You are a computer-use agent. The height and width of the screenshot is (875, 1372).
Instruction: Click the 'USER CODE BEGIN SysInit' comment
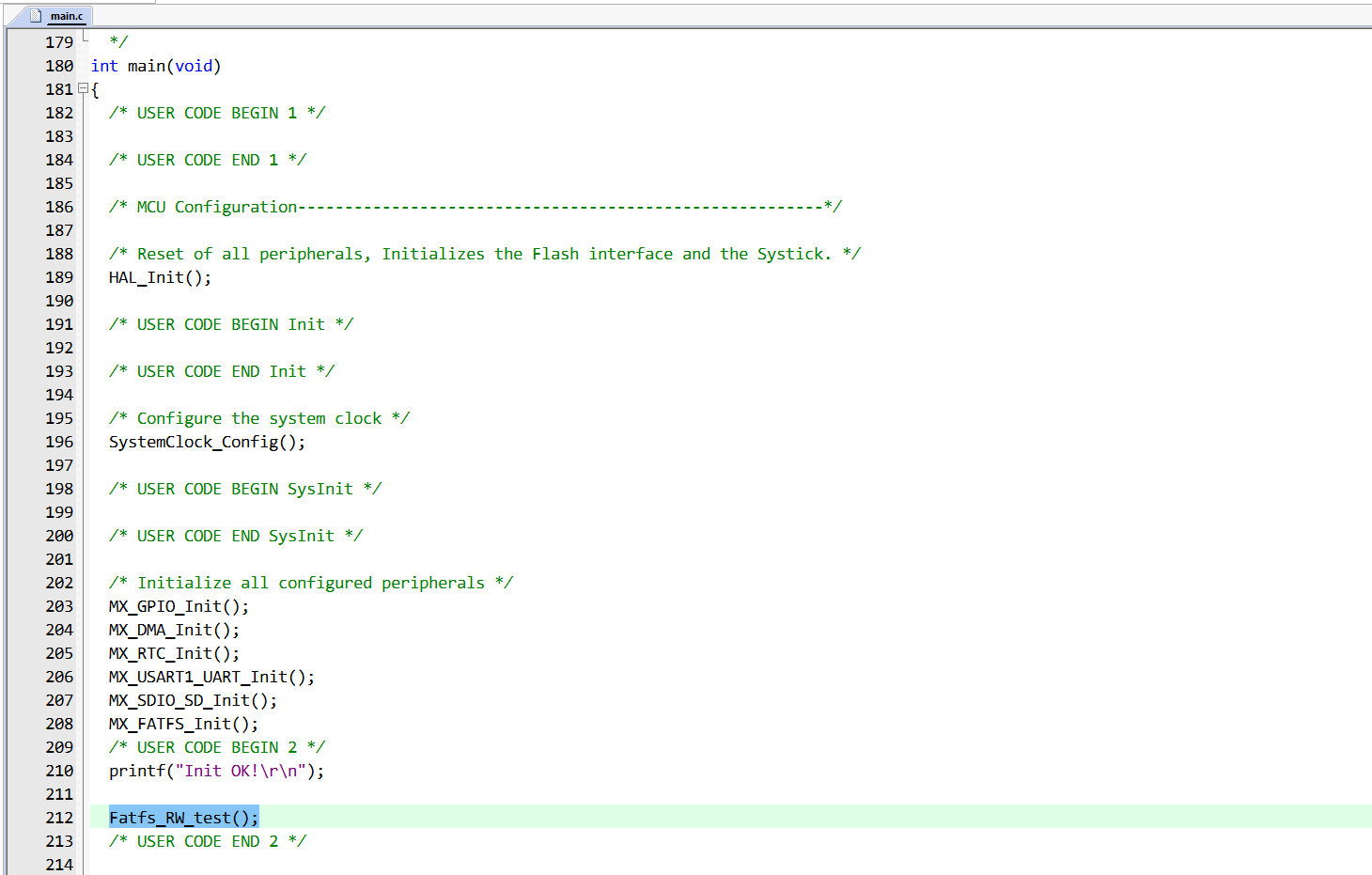click(x=245, y=489)
